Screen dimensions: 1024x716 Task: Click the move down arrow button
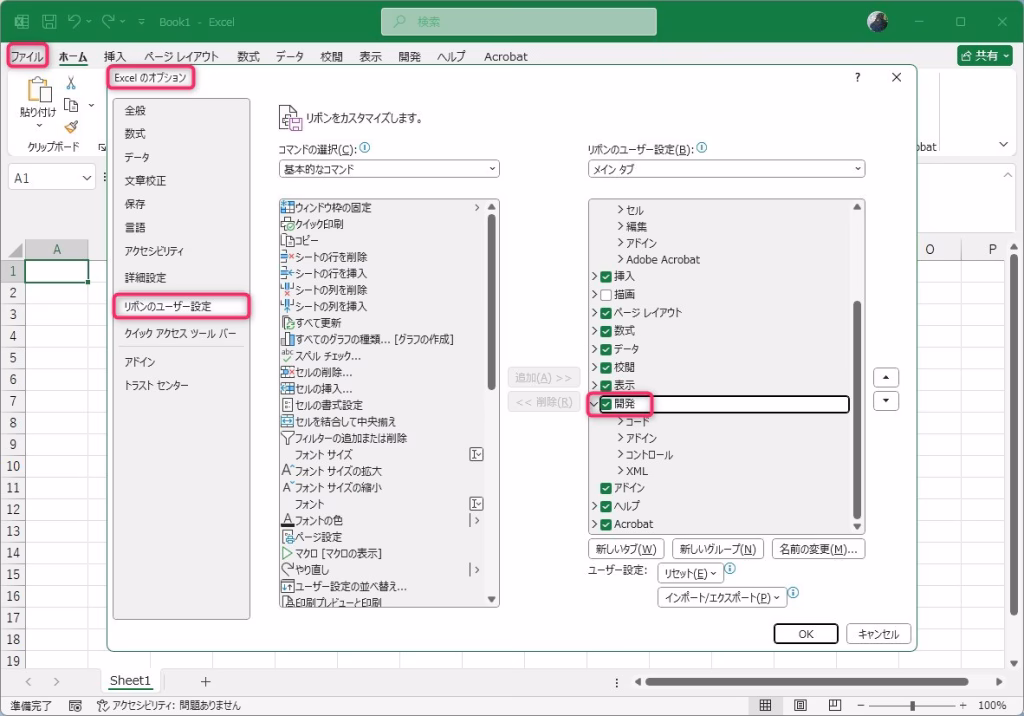tap(886, 400)
